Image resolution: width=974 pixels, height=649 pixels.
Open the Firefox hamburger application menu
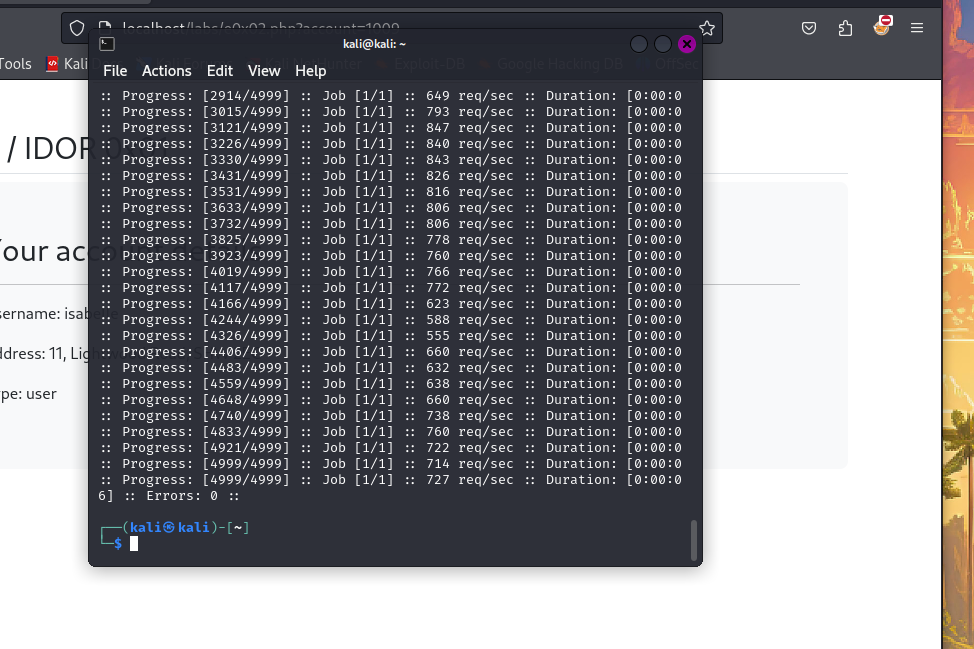[x=917, y=28]
